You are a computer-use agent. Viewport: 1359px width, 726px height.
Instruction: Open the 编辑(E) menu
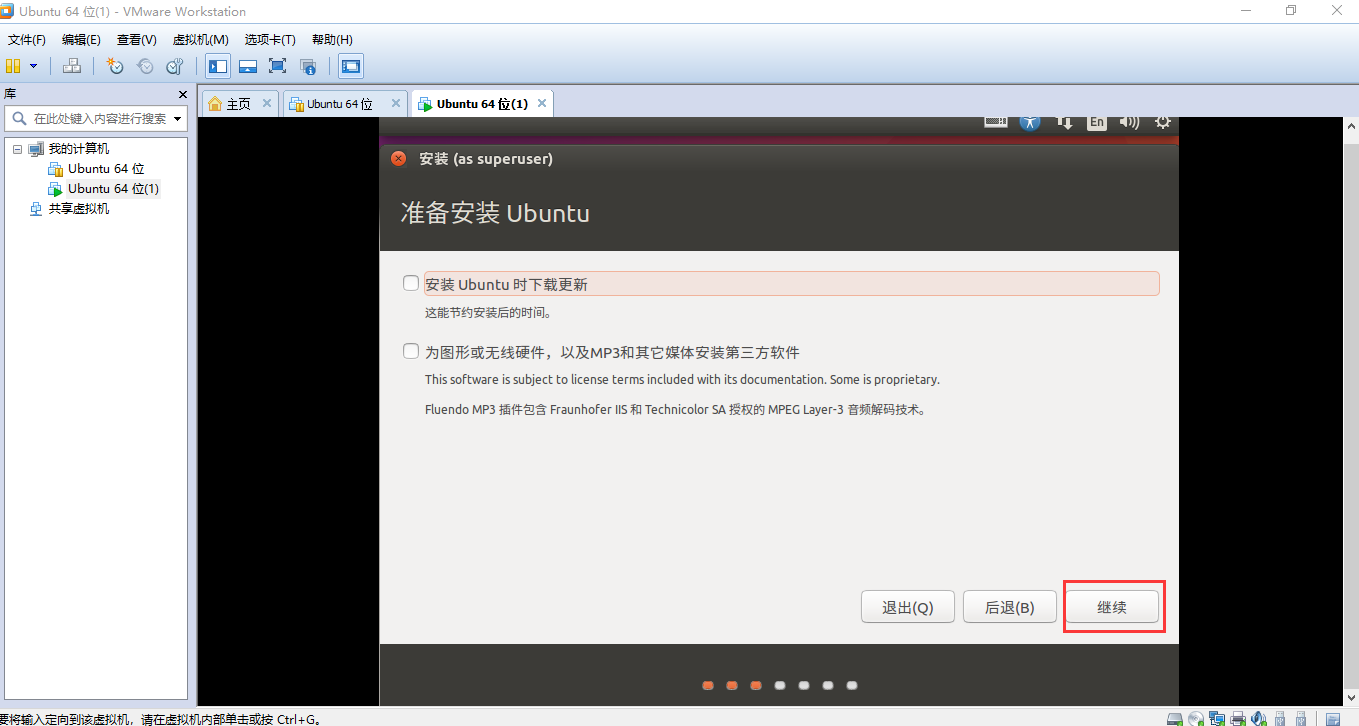coord(81,40)
